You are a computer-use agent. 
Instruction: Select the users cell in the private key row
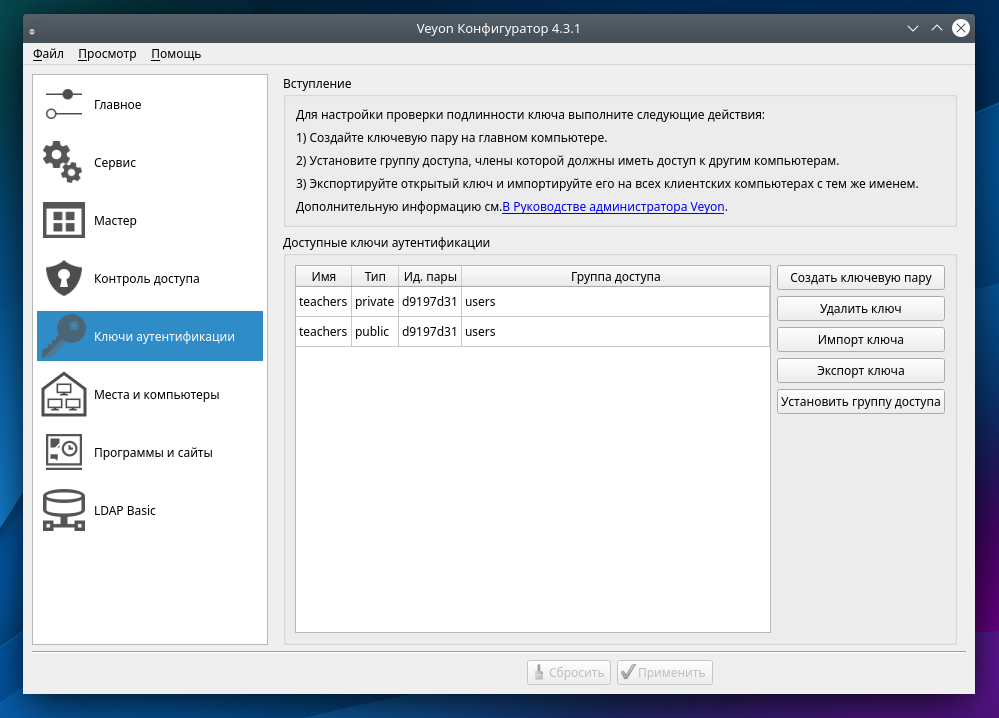click(x=615, y=301)
